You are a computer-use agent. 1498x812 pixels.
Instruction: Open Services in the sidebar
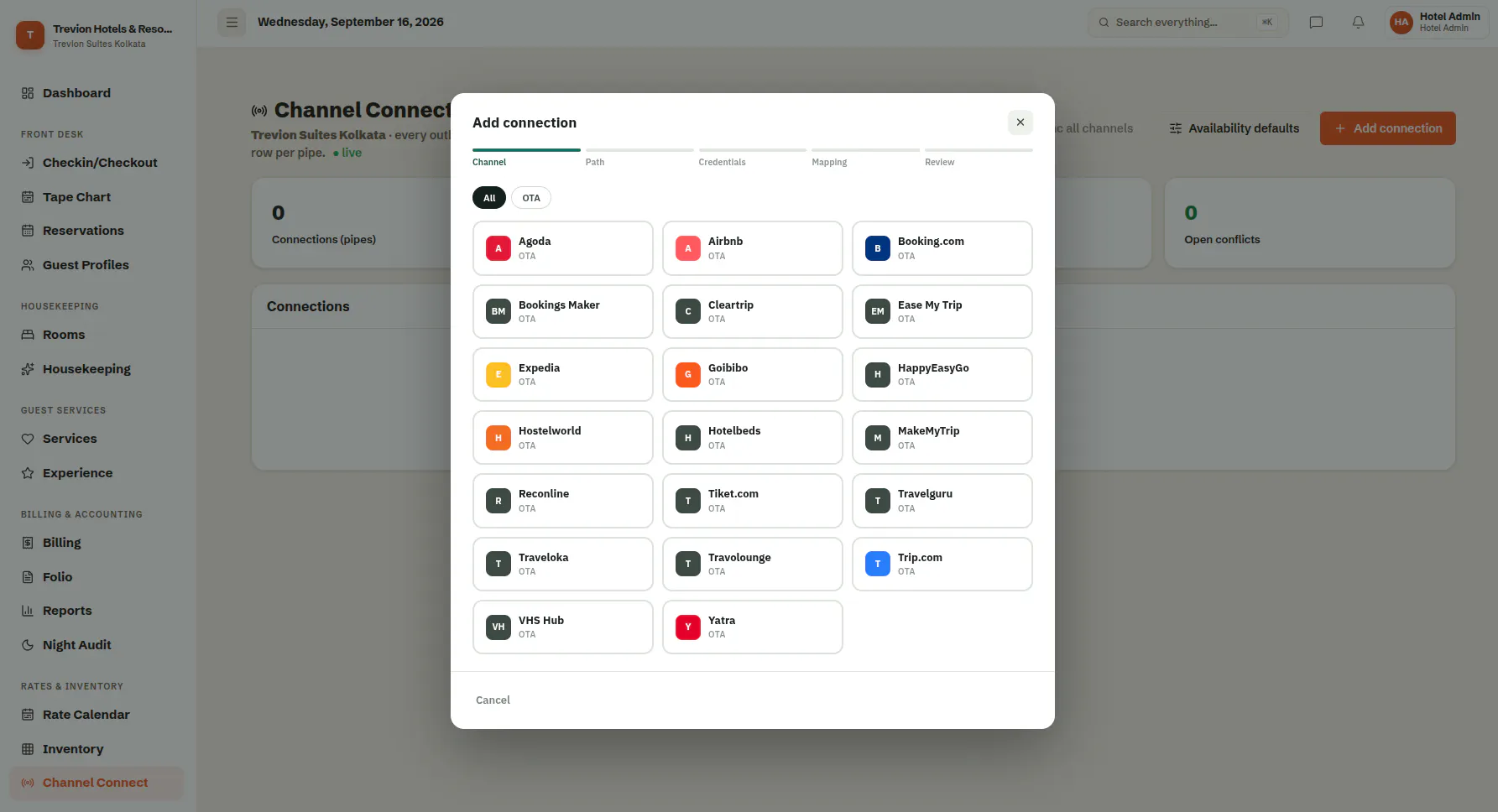[x=97, y=439]
